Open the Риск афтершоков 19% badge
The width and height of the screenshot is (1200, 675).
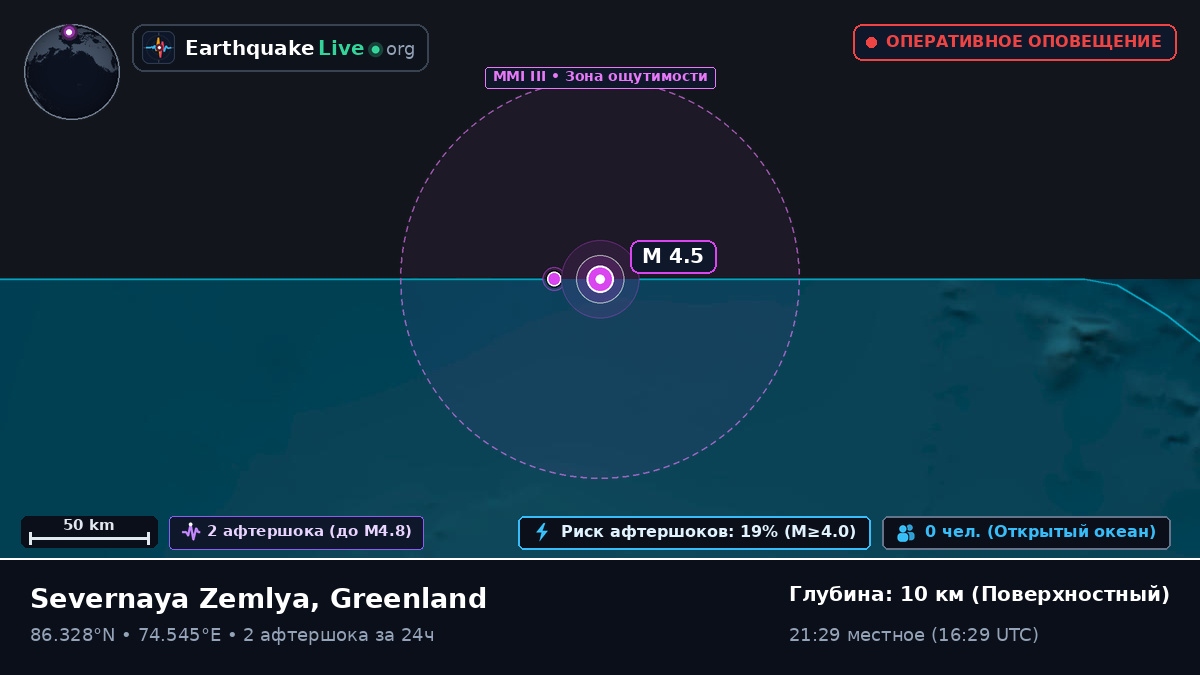(x=694, y=533)
